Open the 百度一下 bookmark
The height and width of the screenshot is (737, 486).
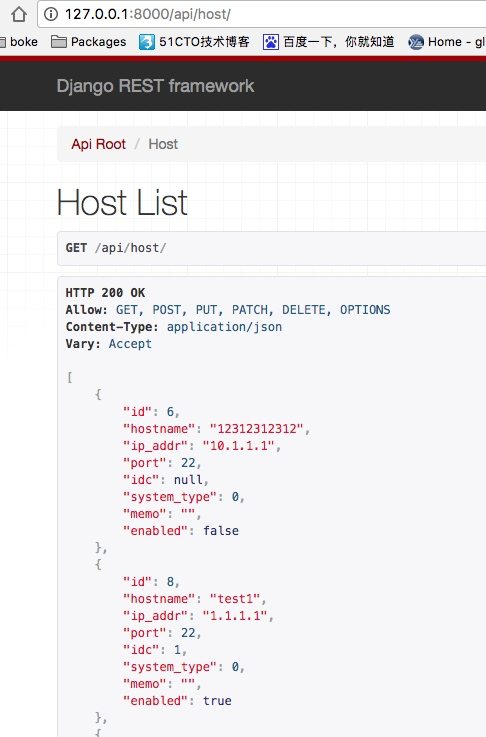click(329, 42)
